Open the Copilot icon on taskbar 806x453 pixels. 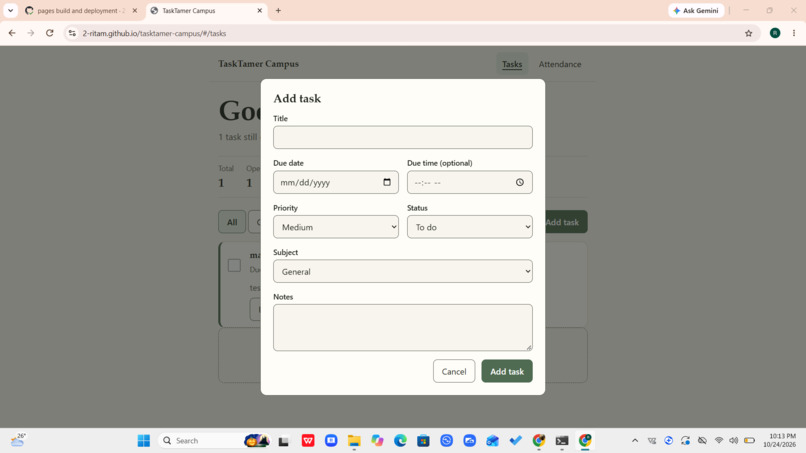click(x=377, y=441)
